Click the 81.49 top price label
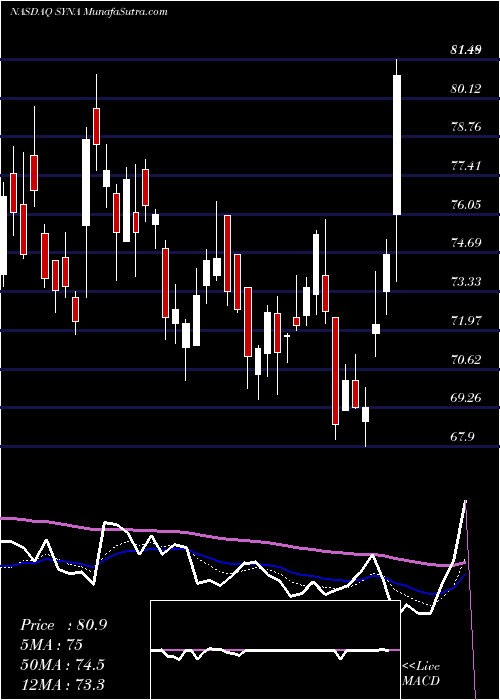Viewport: 500px width, 700px height. click(466, 50)
